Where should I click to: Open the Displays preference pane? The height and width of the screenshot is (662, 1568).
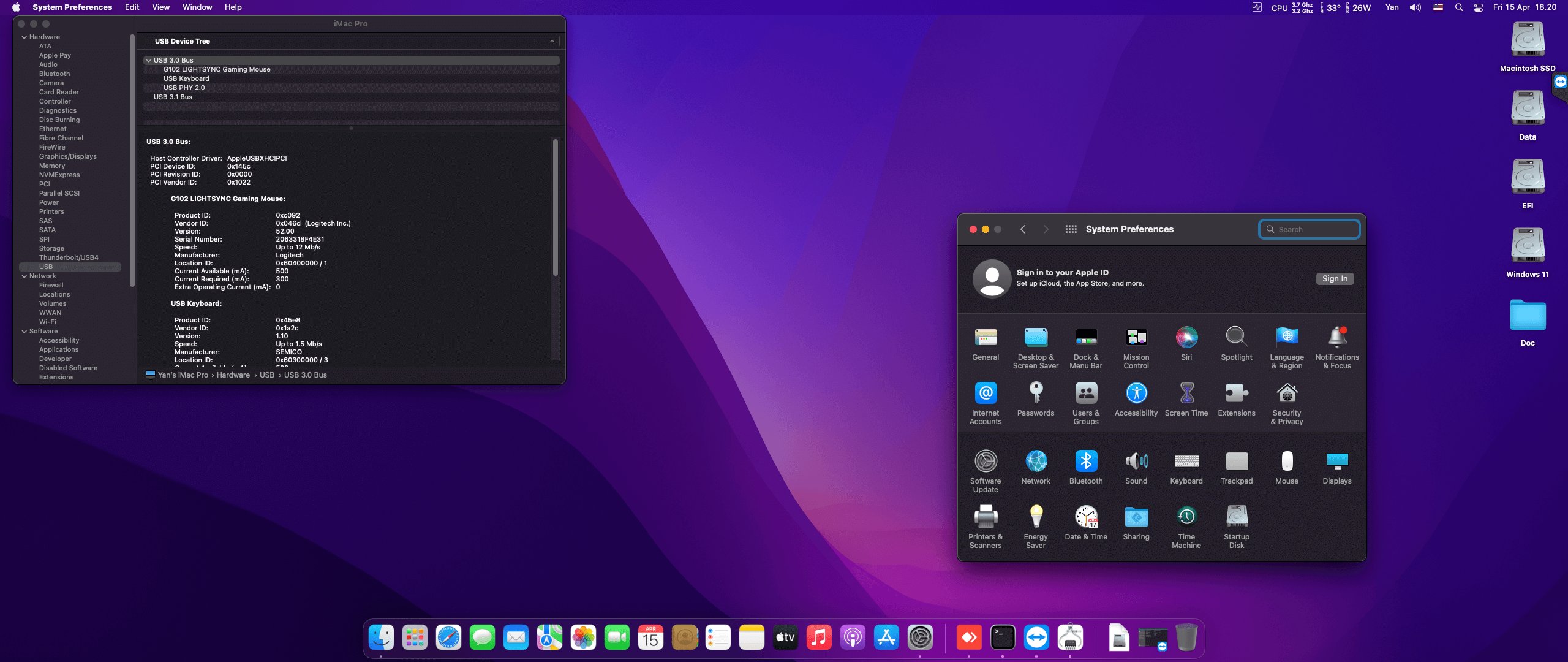[1337, 468]
